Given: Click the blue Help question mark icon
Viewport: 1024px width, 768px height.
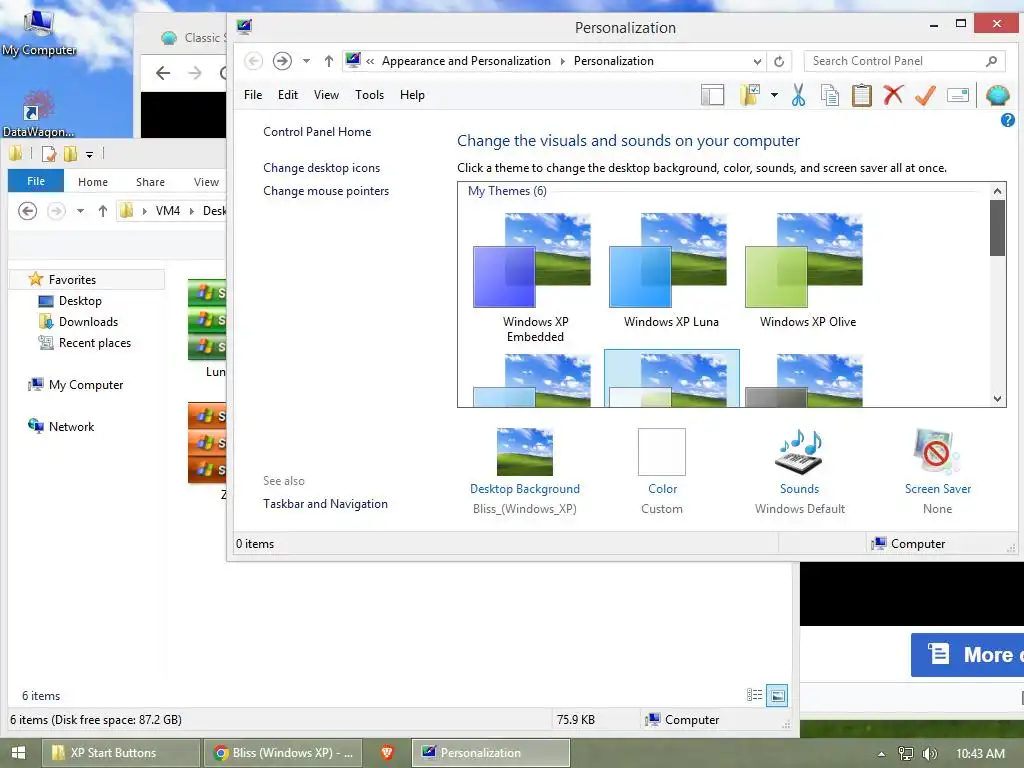Looking at the screenshot, I should pyautogui.click(x=1008, y=120).
